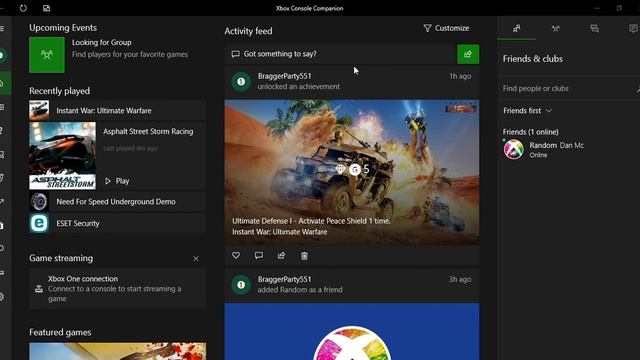Click the added Random as a friend text
Viewport: 640px width, 360px height.
tap(300, 290)
